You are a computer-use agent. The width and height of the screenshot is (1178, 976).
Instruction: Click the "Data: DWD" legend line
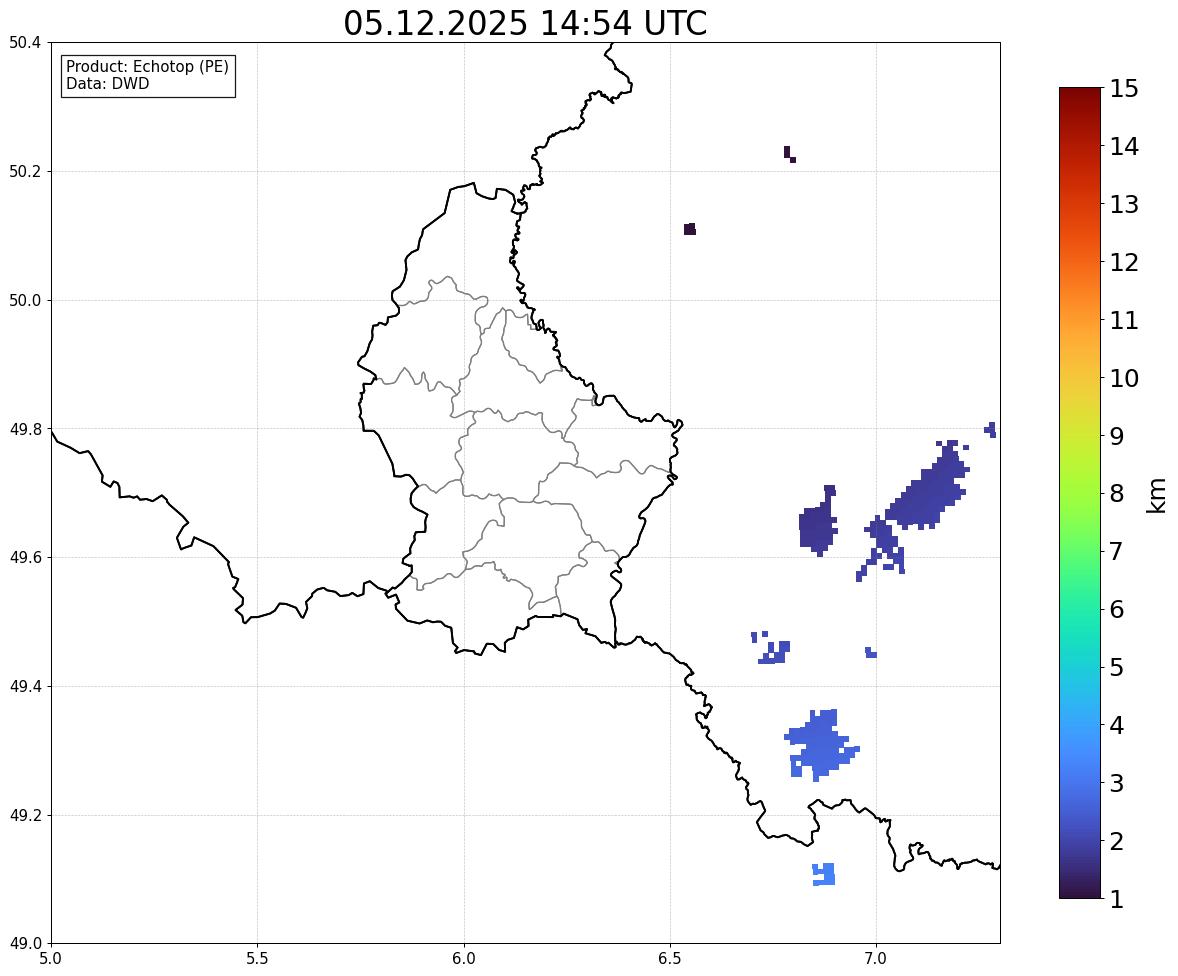(107, 83)
